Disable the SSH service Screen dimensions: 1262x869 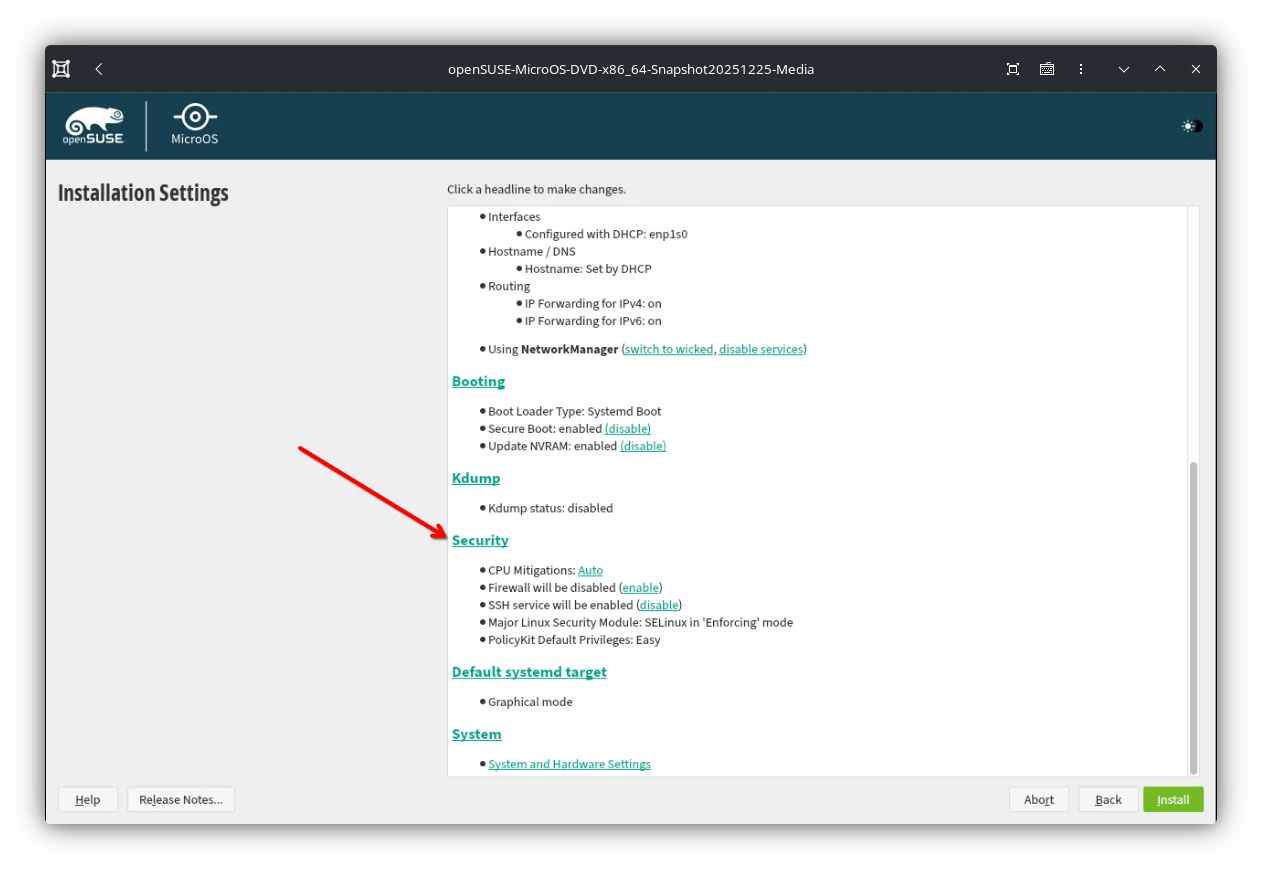tap(658, 605)
